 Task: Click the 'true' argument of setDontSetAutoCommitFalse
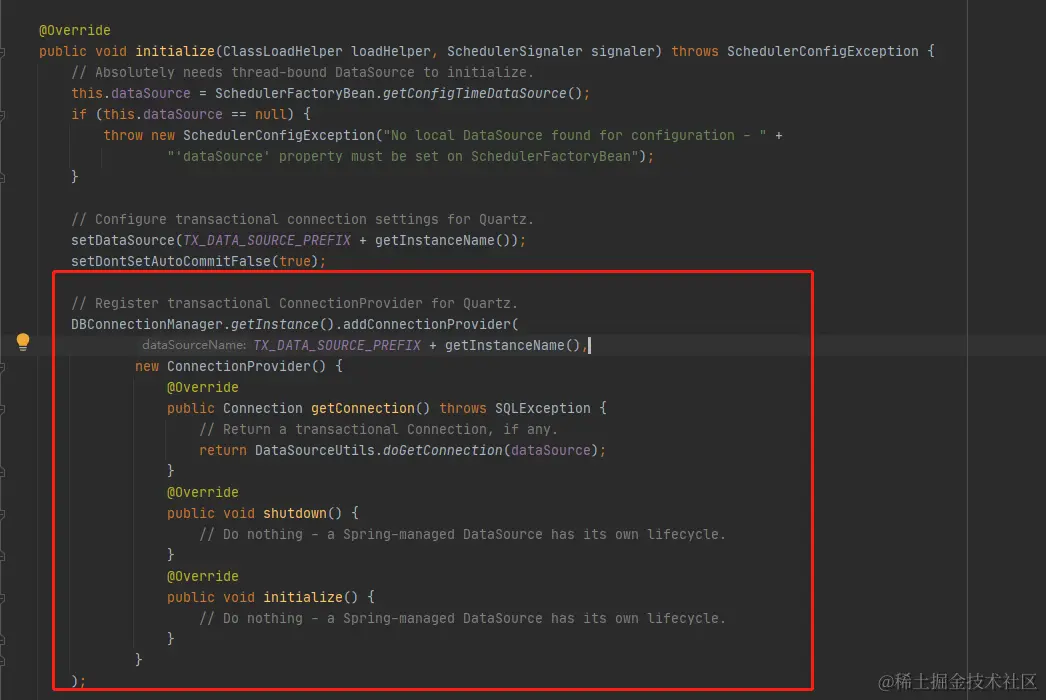(295, 261)
